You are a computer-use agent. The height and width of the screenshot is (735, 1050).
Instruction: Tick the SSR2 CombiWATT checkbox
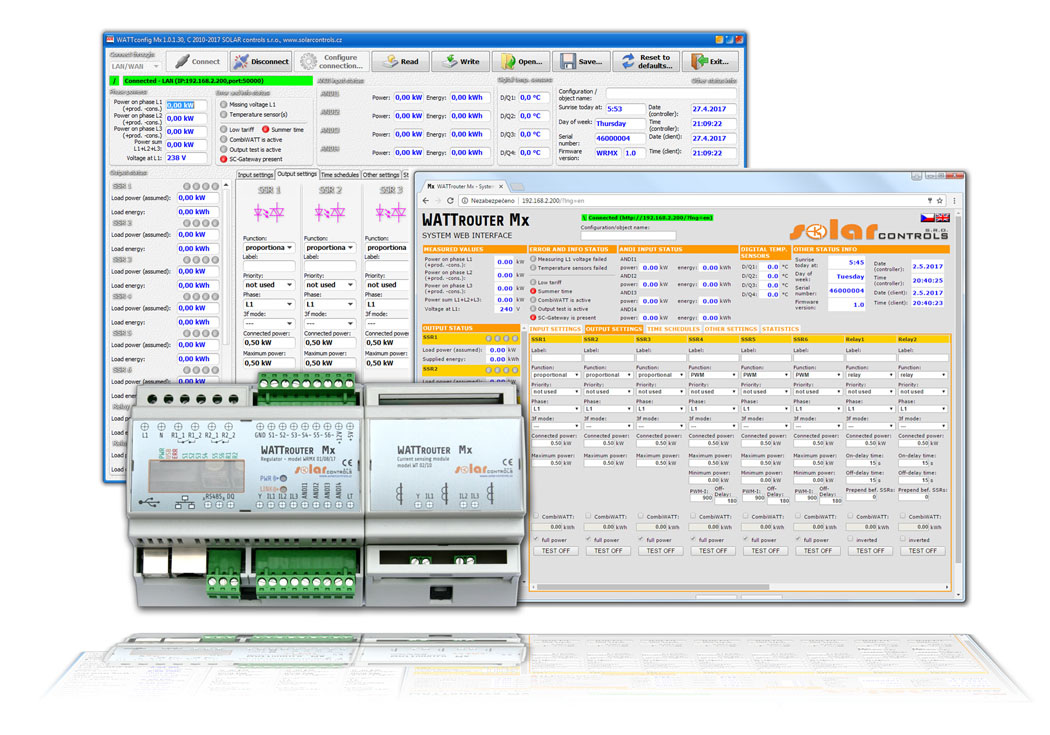588,516
